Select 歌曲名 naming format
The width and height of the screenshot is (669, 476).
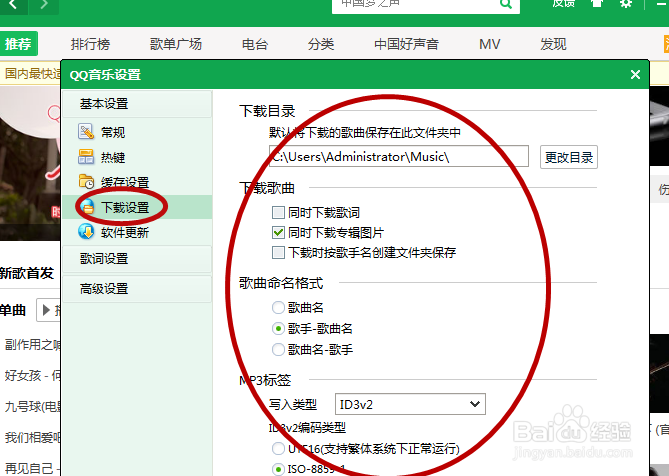click(278, 307)
